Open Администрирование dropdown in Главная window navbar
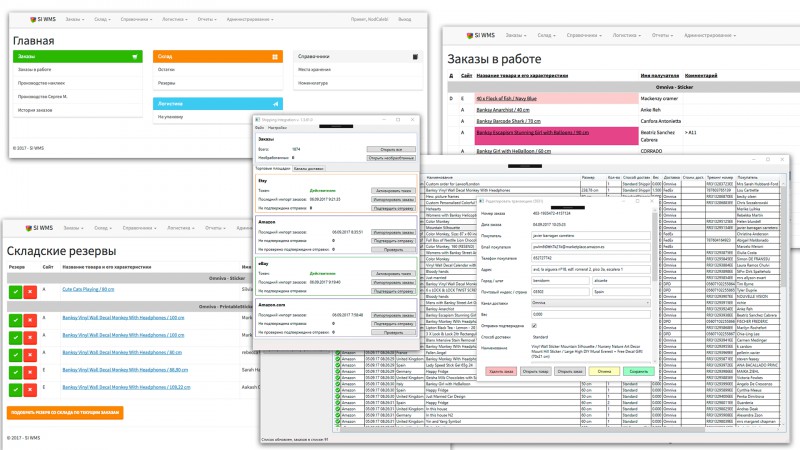 click(x=250, y=19)
